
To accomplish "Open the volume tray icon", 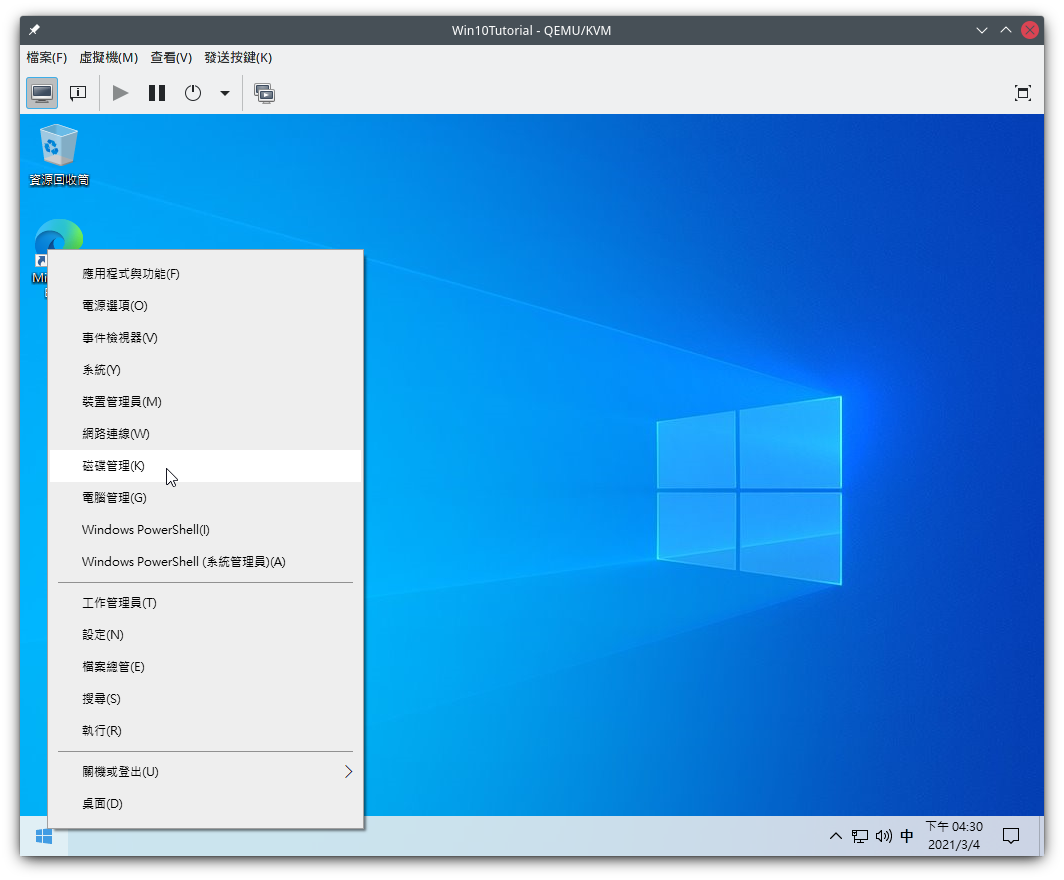I will tap(884, 836).
